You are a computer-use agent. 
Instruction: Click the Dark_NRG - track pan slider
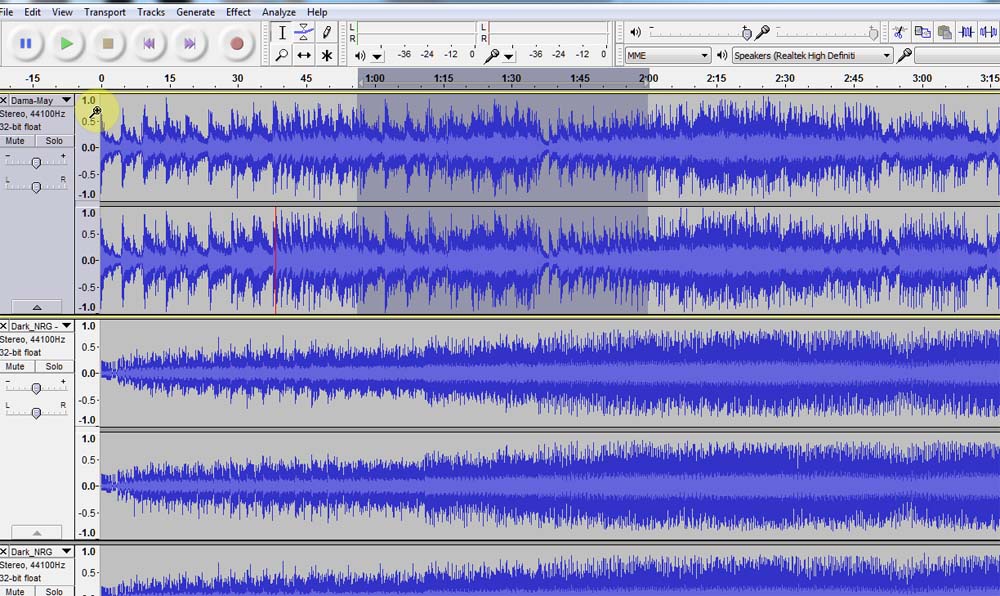pos(36,412)
